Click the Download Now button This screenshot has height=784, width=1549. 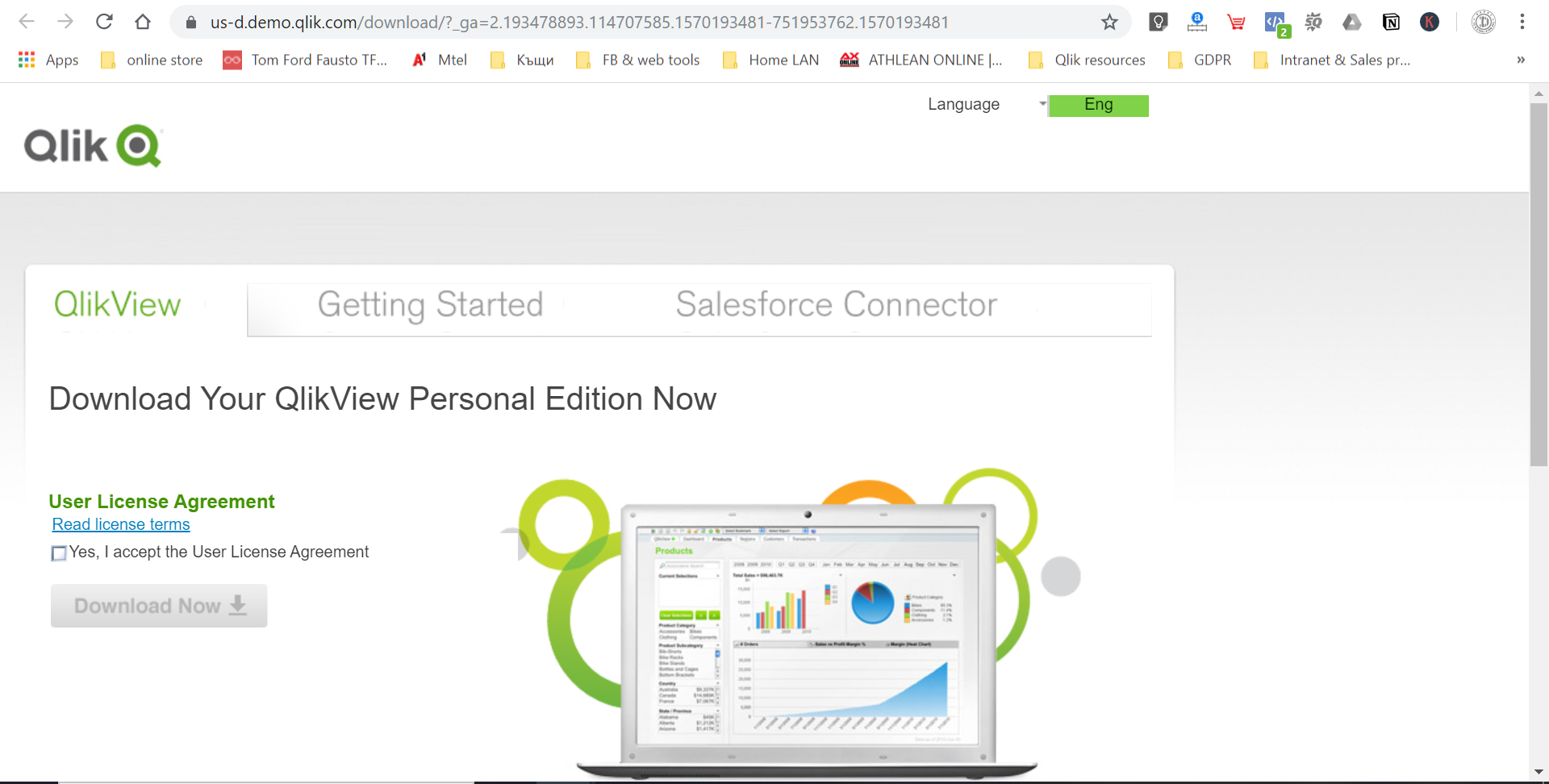[x=159, y=606]
